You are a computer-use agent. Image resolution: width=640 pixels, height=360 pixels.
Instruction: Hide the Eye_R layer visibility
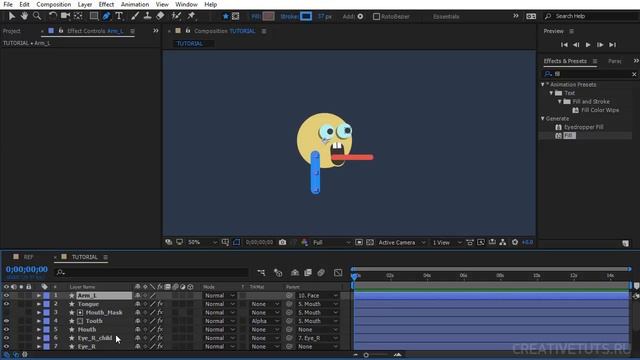(6, 347)
